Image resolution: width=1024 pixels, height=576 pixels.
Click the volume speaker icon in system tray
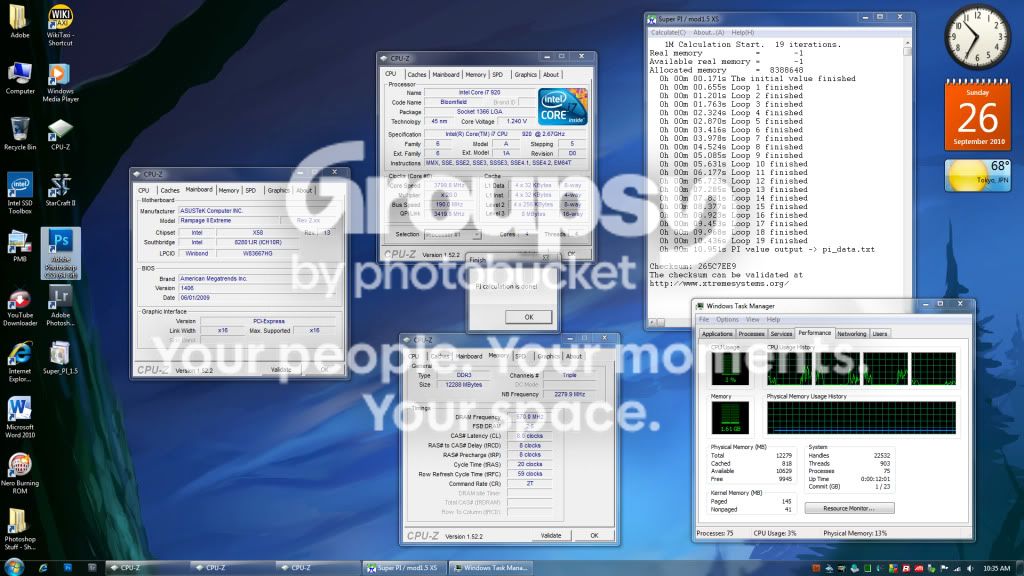(x=970, y=568)
